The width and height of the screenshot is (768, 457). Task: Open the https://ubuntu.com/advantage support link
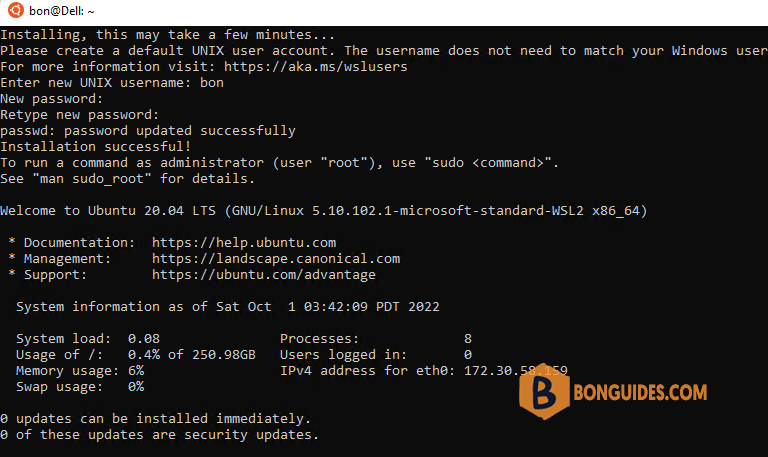click(x=264, y=275)
